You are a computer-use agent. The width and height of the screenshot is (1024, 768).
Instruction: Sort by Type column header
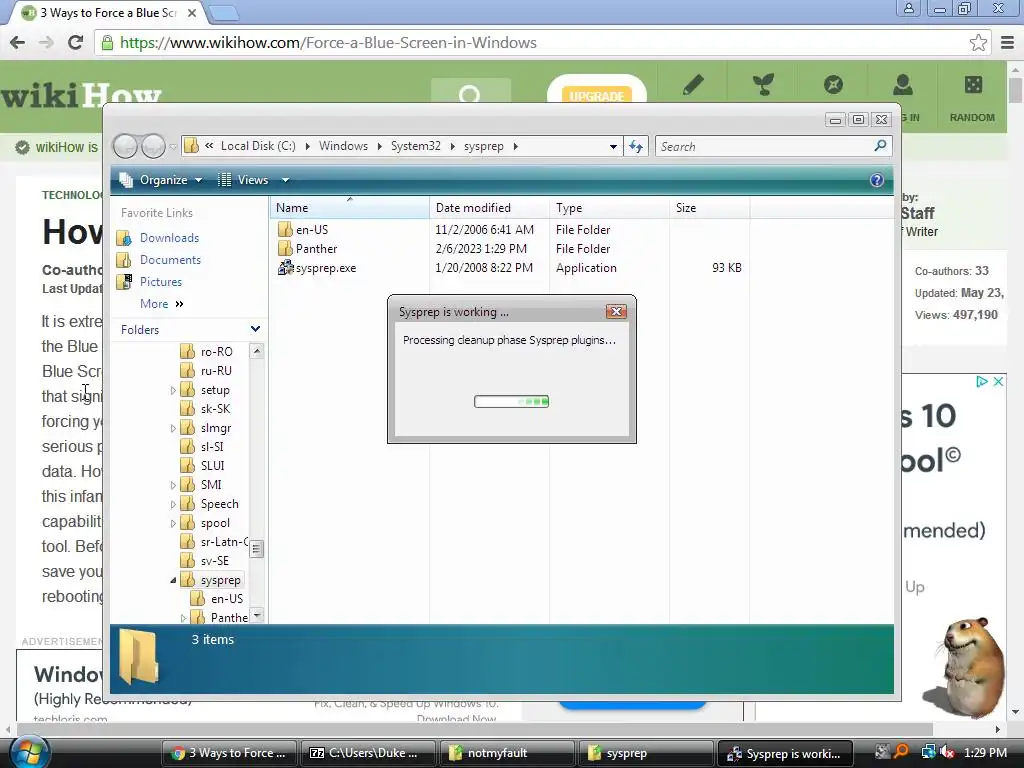point(609,208)
